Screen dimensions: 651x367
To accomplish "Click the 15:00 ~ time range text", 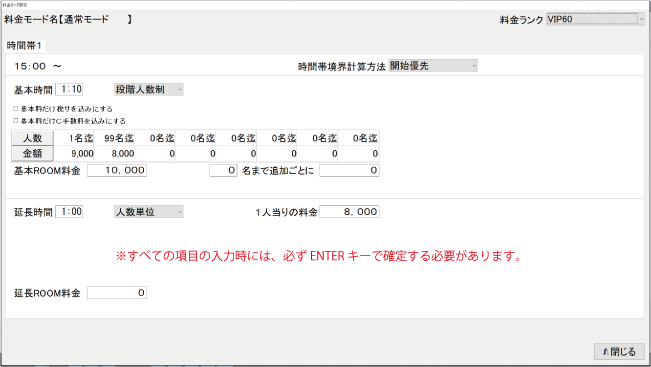I will (x=38, y=66).
